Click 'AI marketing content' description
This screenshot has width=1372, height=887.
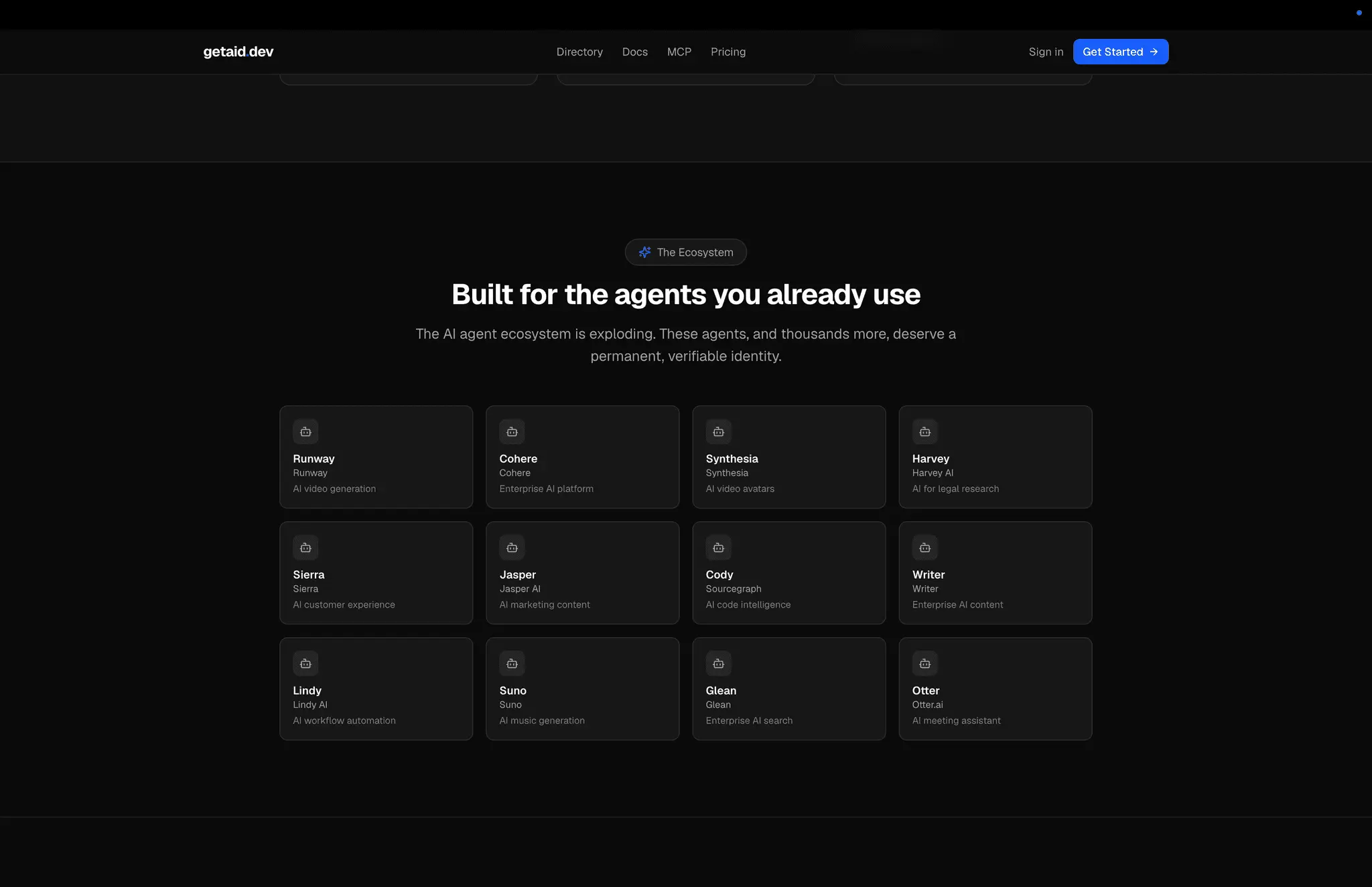click(x=544, y=604)
